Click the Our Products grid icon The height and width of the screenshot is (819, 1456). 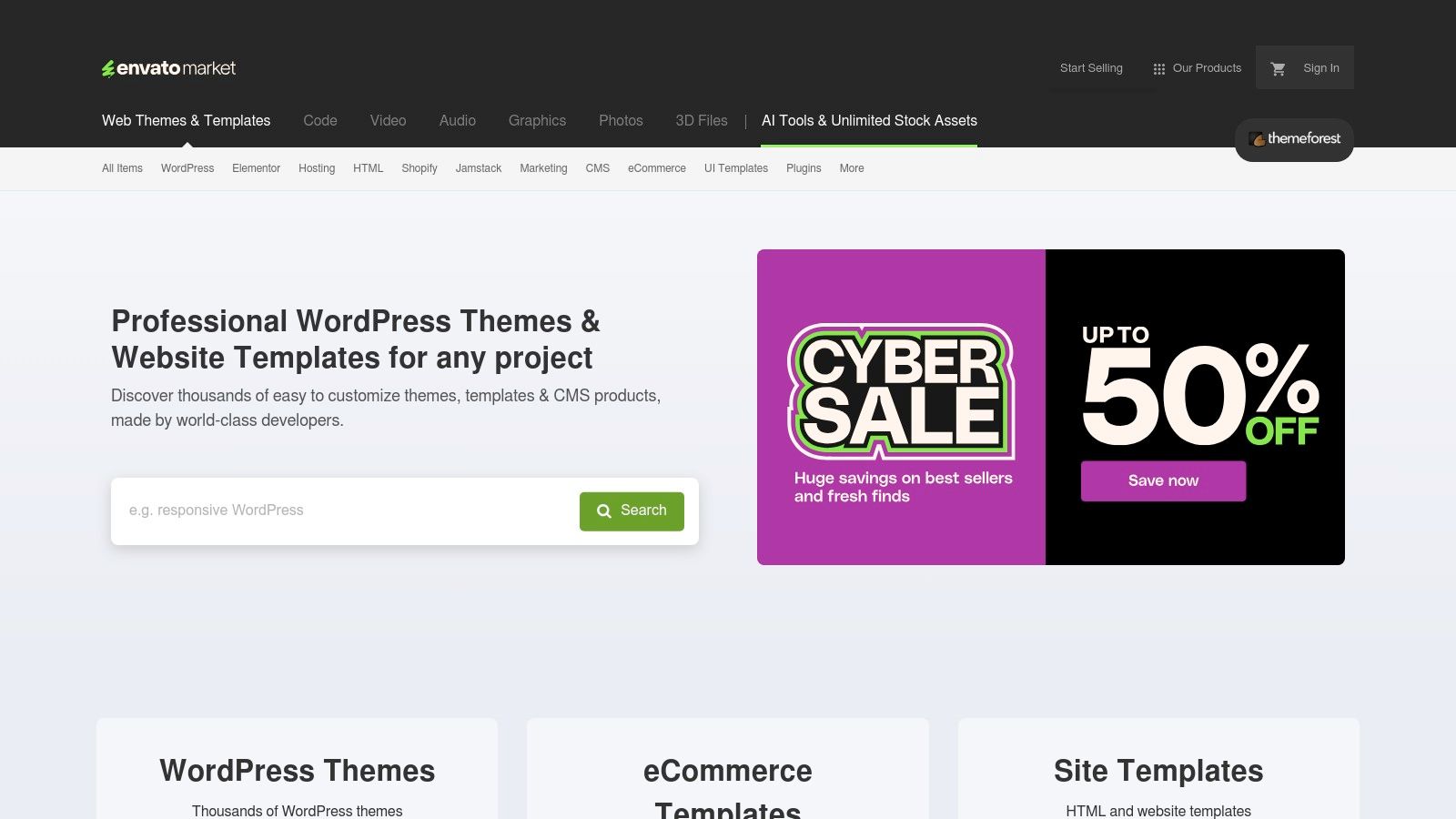coord(1158,69)
